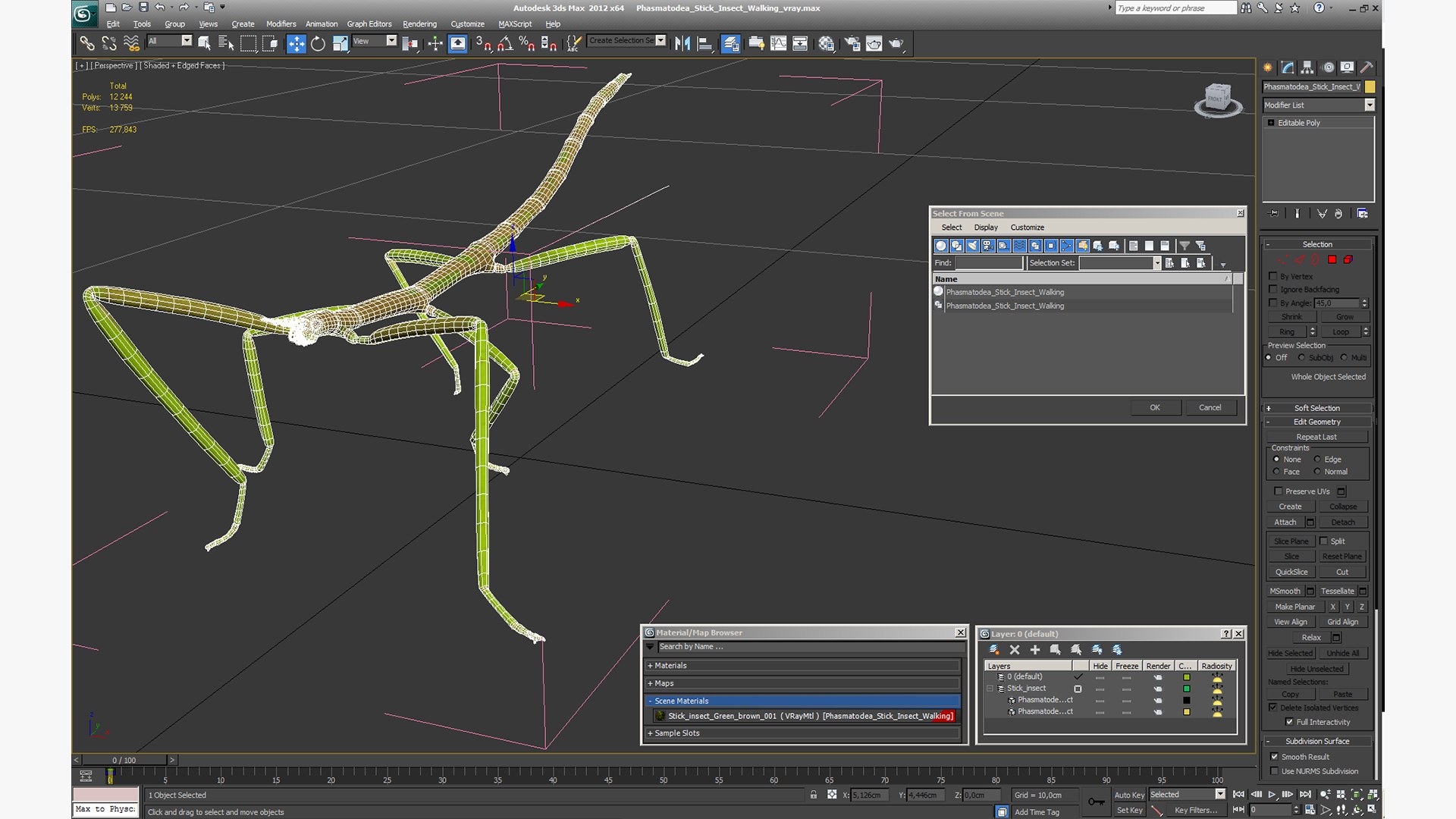Select Polygon sub-object level icon

tap(1332, 259)
